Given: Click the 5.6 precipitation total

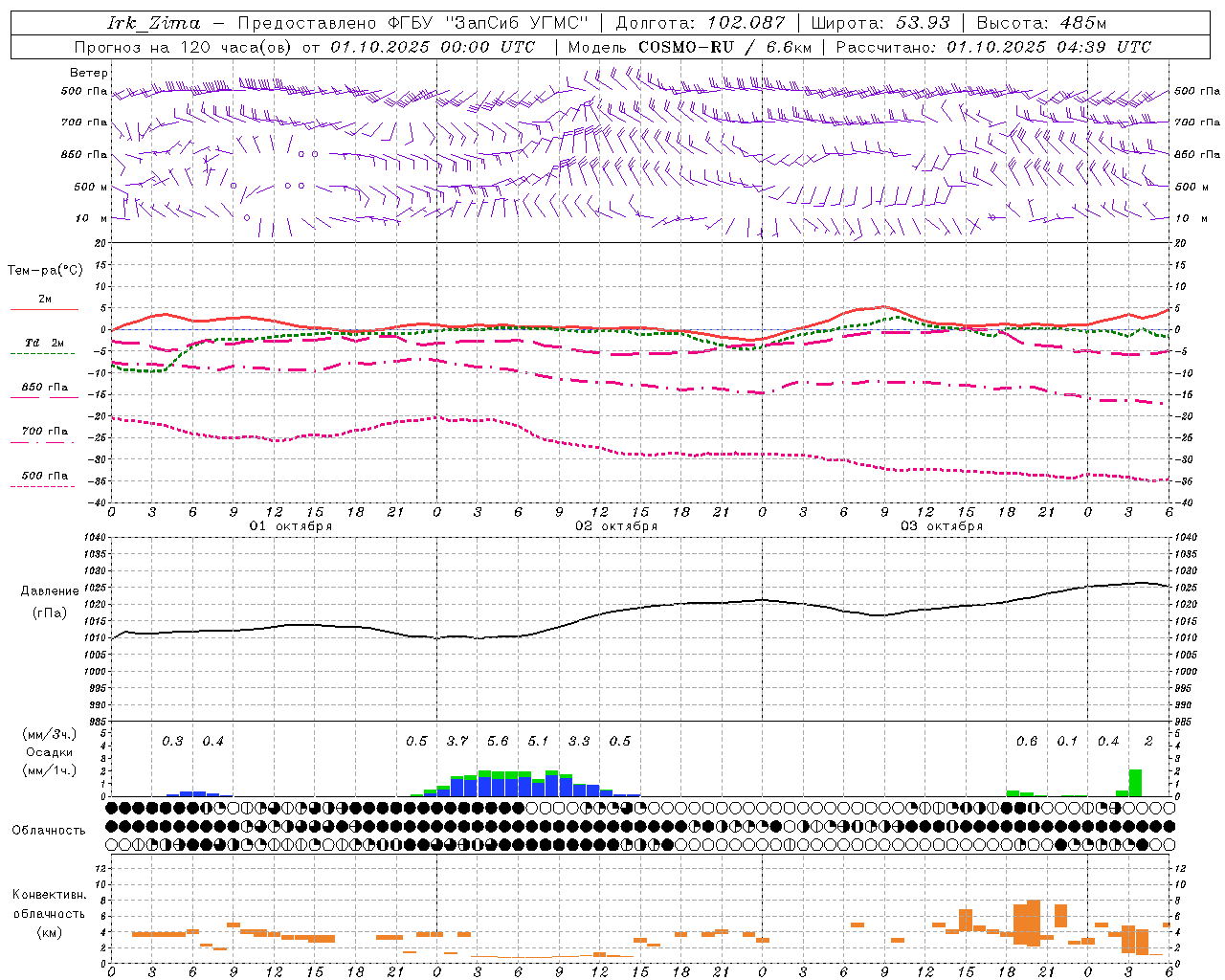Looking at the screenshot, I should point(498,742).
